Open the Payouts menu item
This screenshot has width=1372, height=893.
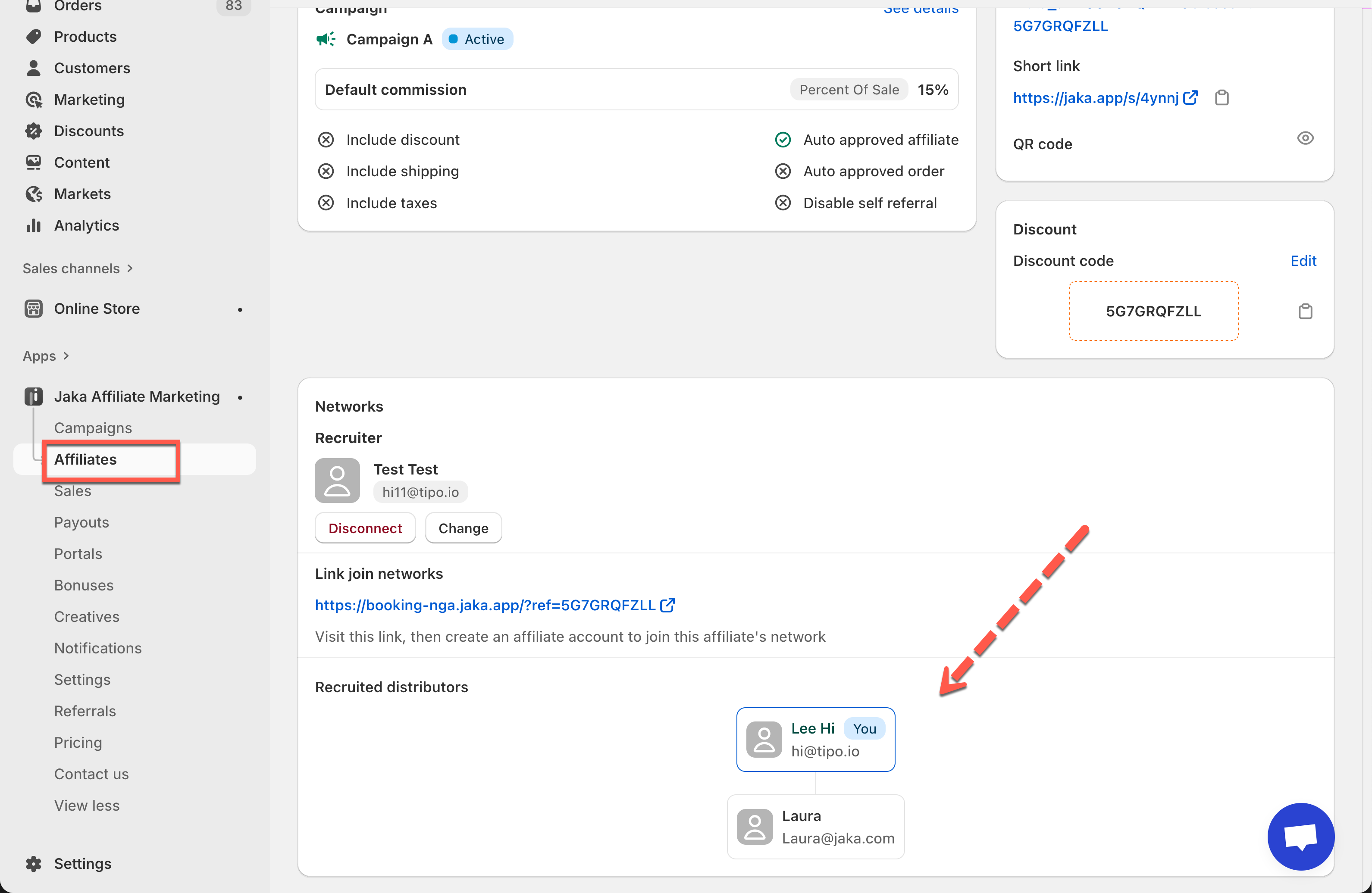click(x=81, y=522)
